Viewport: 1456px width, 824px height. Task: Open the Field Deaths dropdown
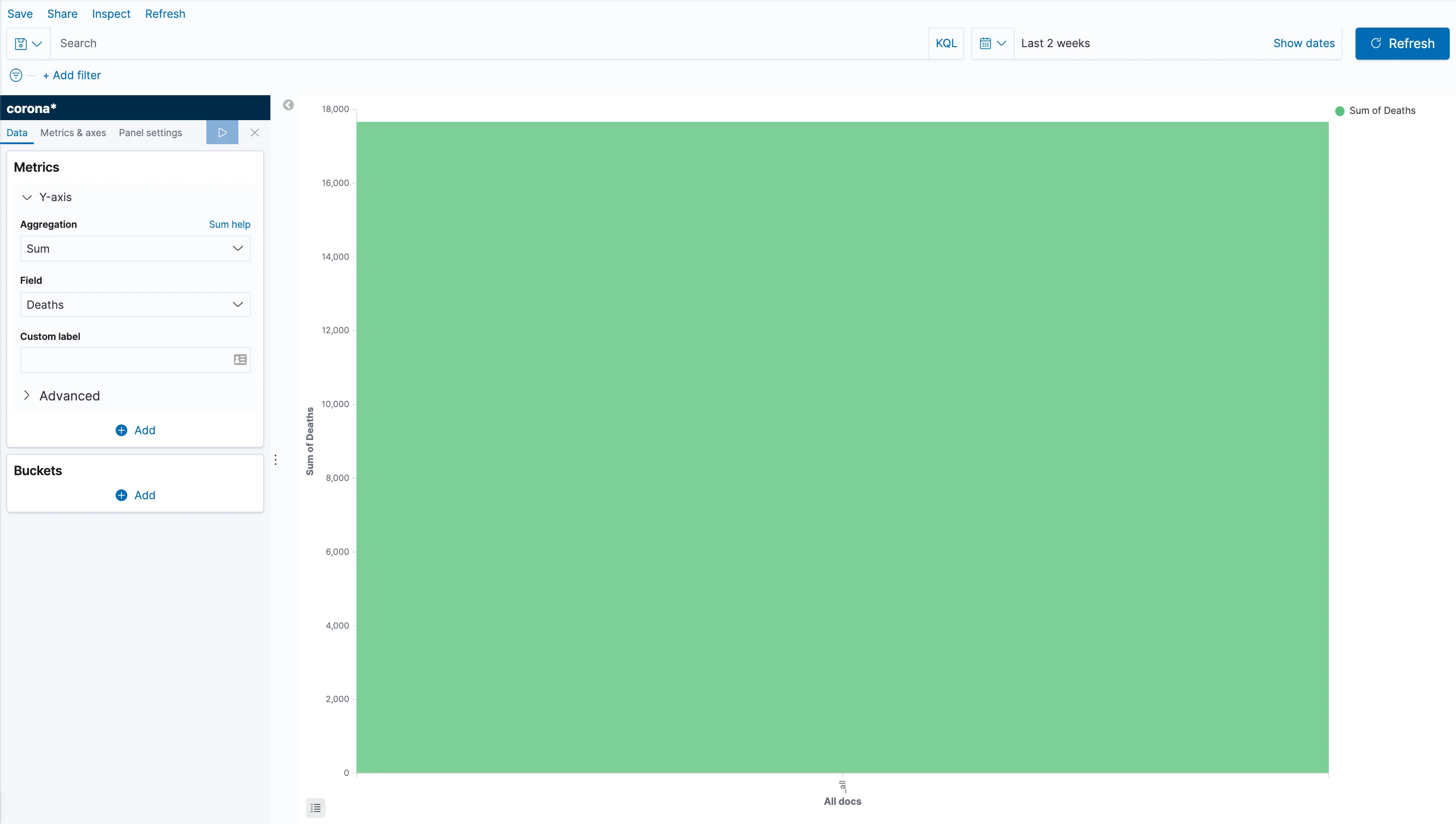(135, 305)
